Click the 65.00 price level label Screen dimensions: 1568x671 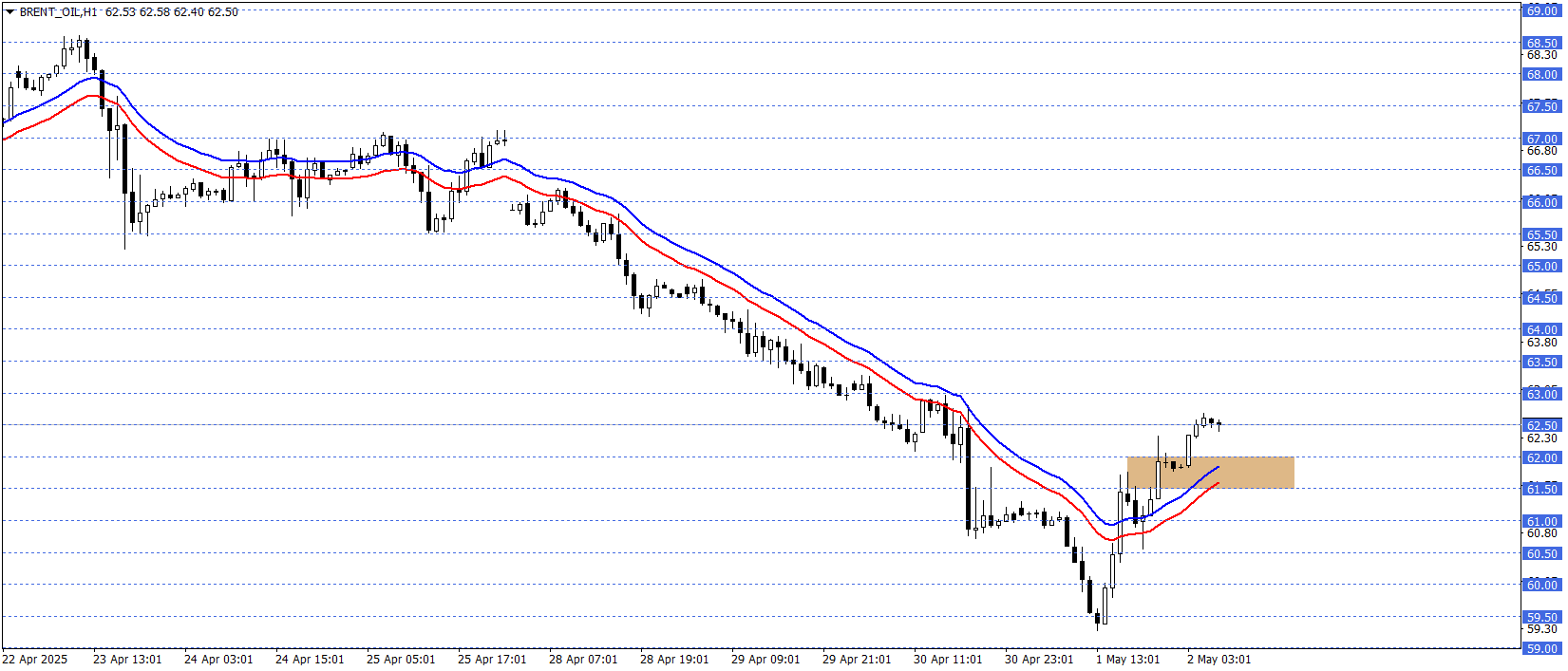[x=1541, y=266]
